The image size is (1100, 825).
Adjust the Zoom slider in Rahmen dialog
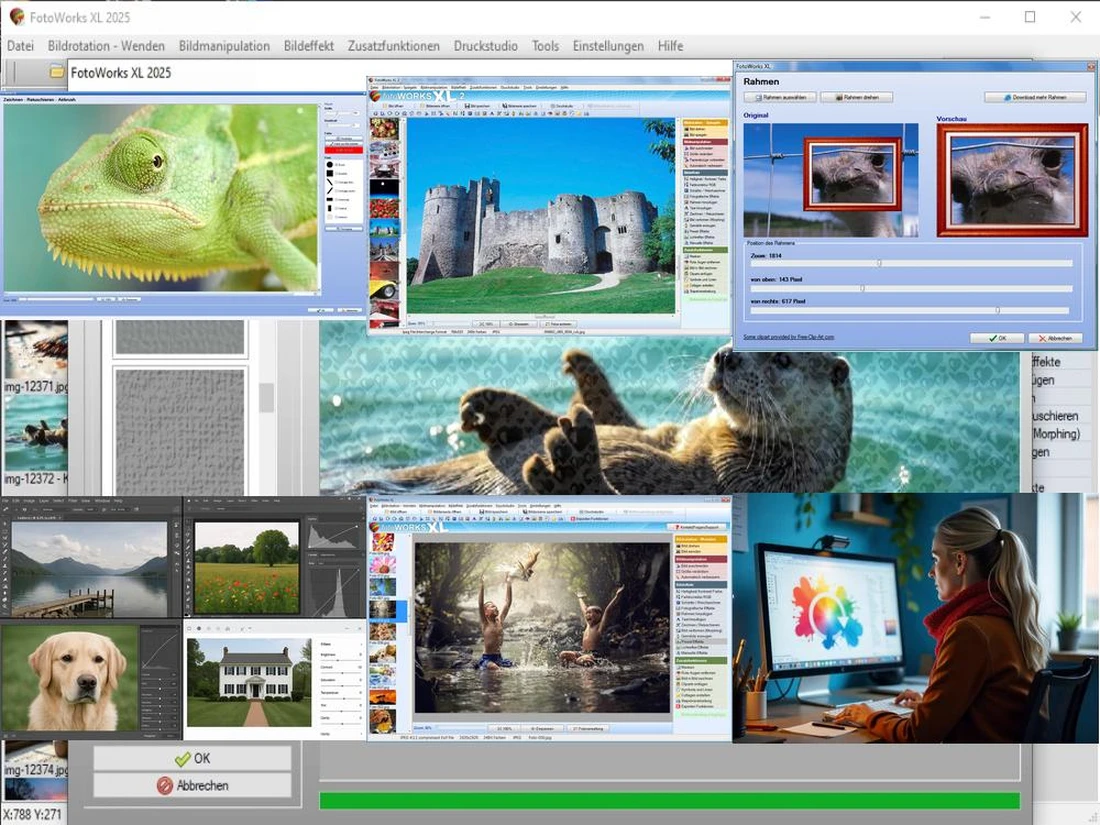click(879, 263)
